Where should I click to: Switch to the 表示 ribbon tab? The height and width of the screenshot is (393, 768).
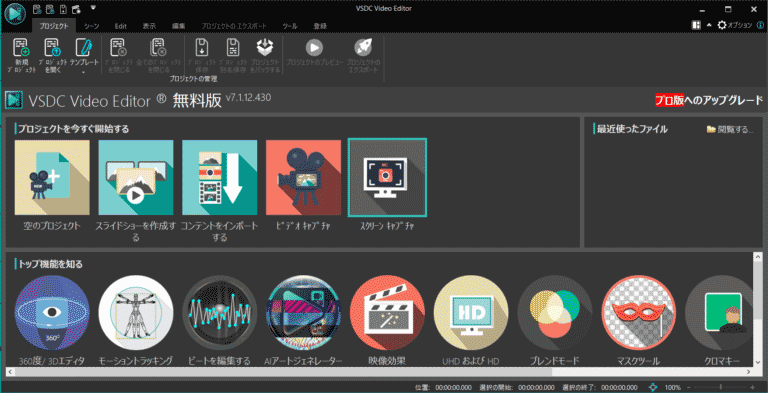point(149,25)
